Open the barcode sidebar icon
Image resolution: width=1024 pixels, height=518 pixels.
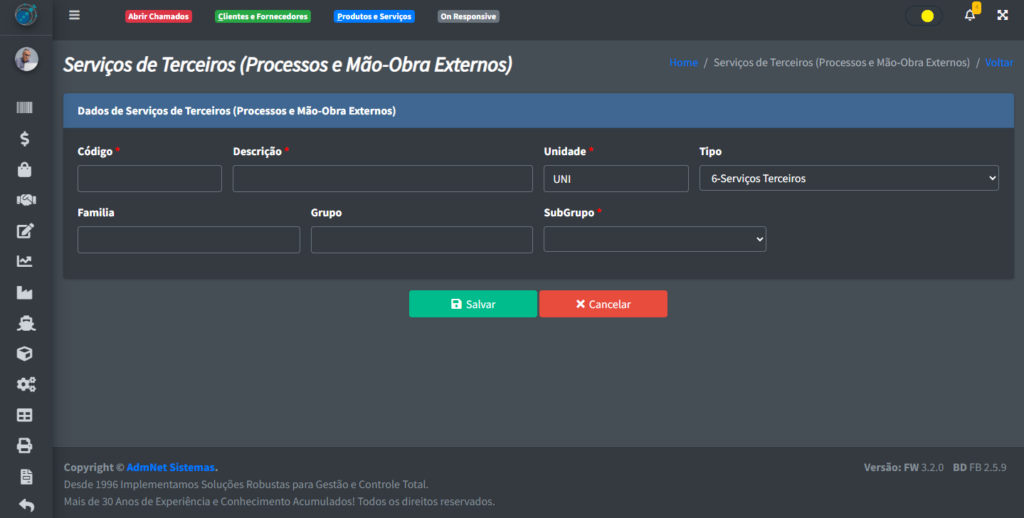click(x=26, y=108)
